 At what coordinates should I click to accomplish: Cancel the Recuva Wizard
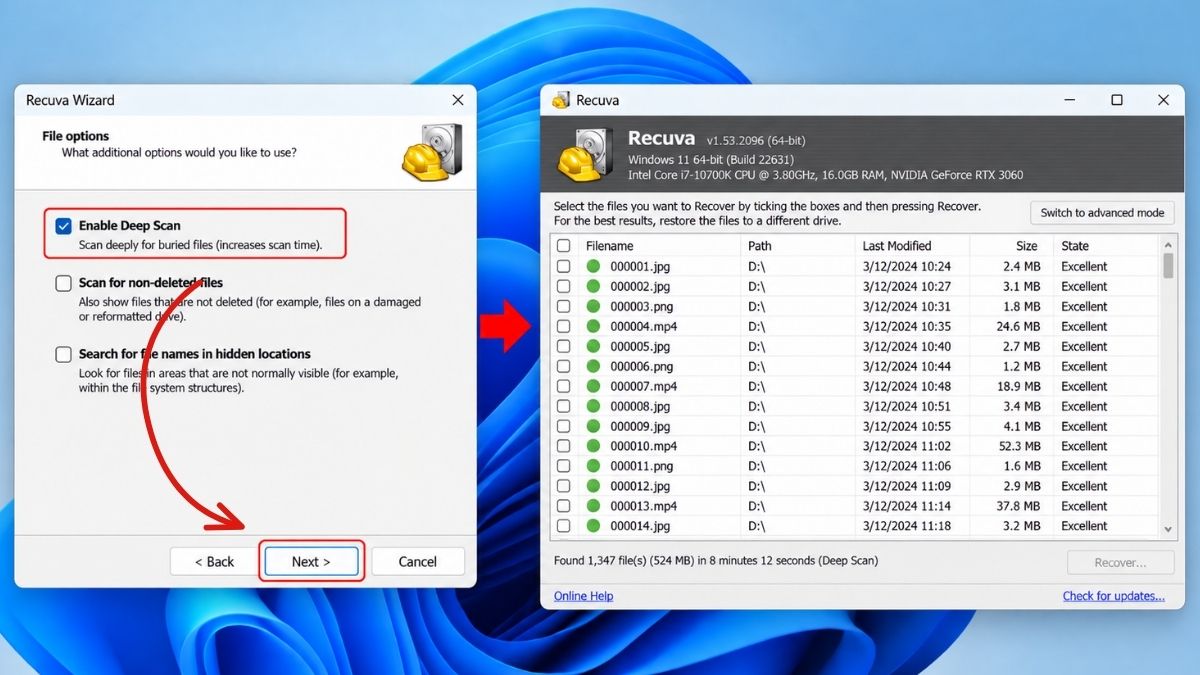click(x=418, y=561)
